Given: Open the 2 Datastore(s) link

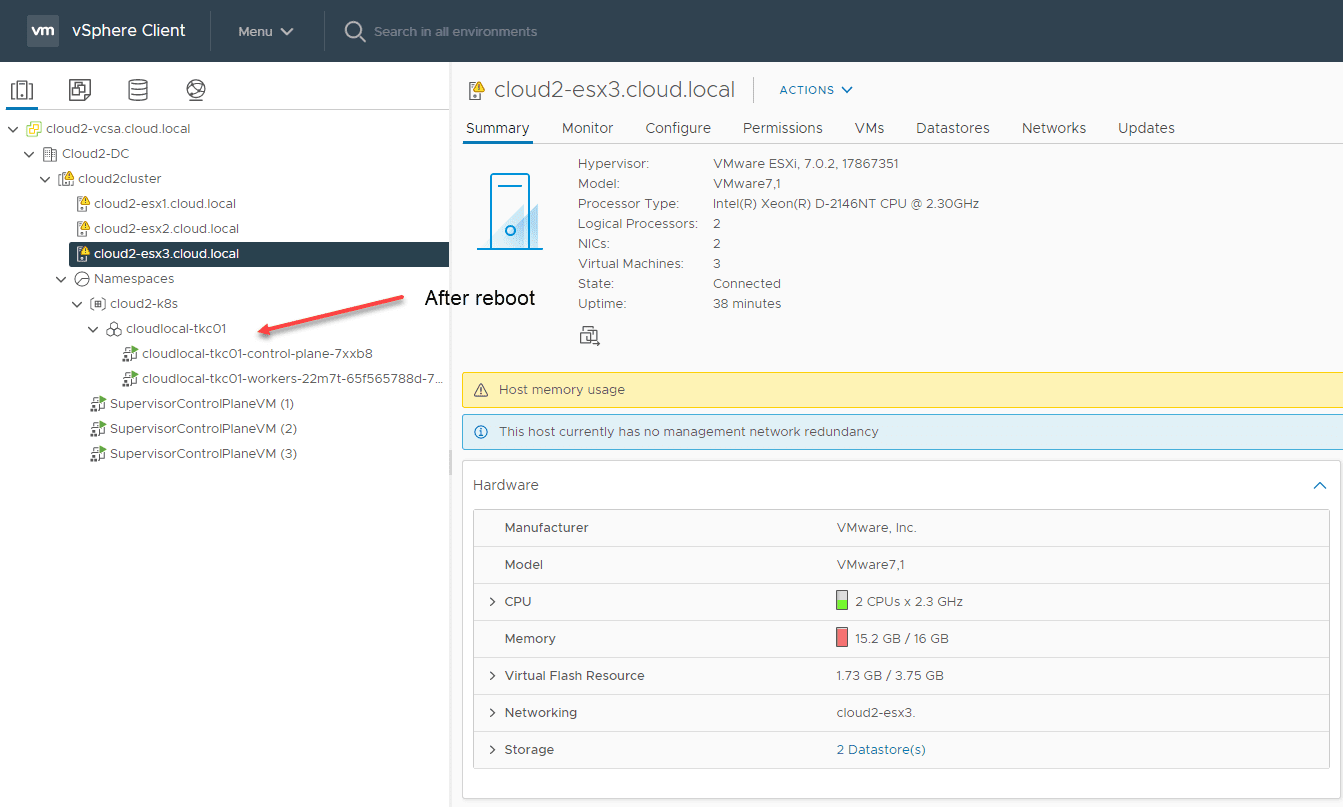Looking at the screenshot, I should [x=880, y=750].
